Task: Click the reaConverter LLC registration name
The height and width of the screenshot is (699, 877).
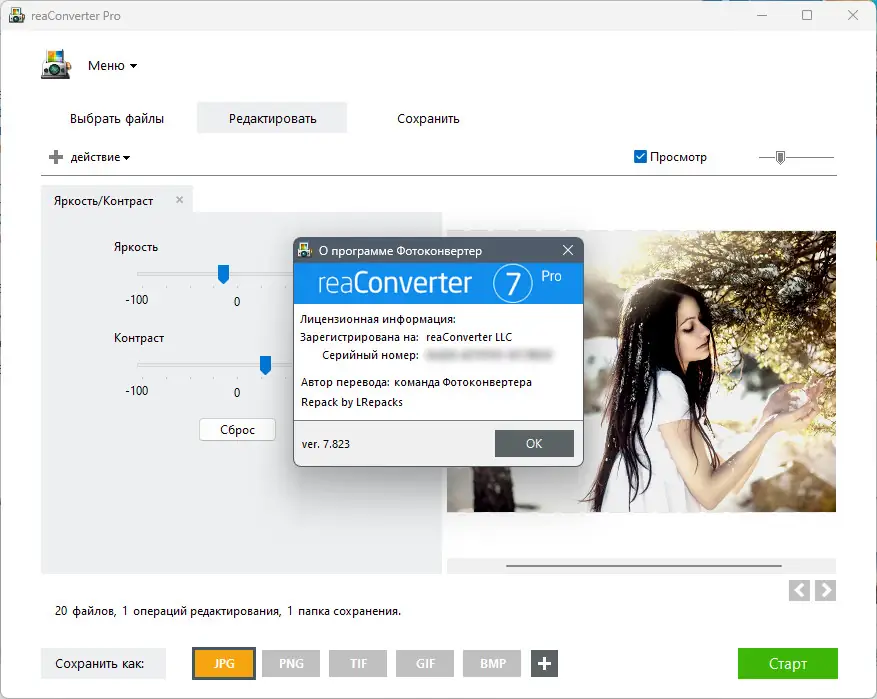Action: [x=469, y=337]
